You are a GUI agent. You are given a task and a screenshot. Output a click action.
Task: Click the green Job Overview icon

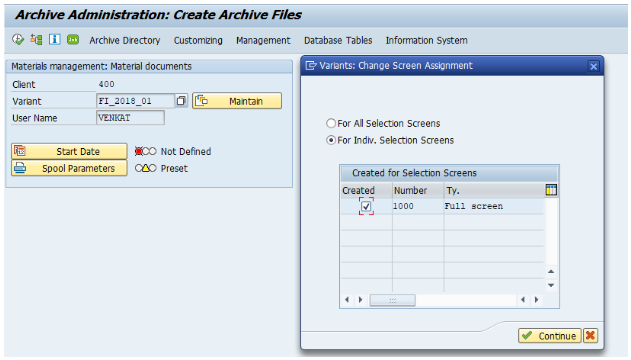point(73,39)
